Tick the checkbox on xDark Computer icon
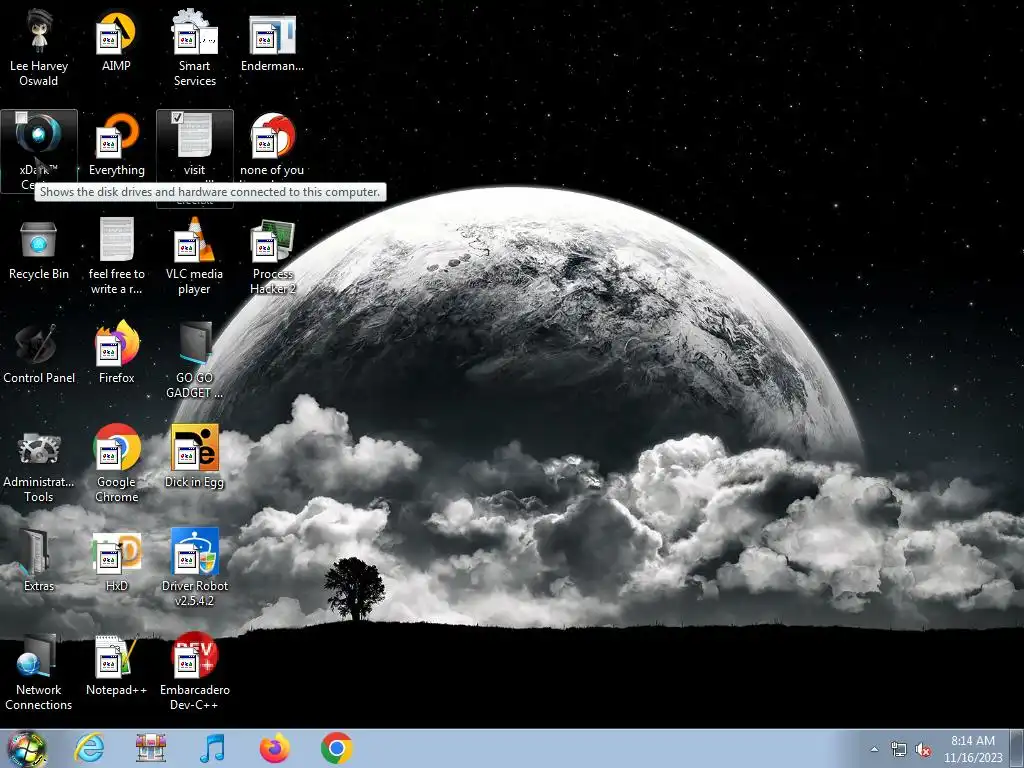1024x768 pixels. [22, 118]
